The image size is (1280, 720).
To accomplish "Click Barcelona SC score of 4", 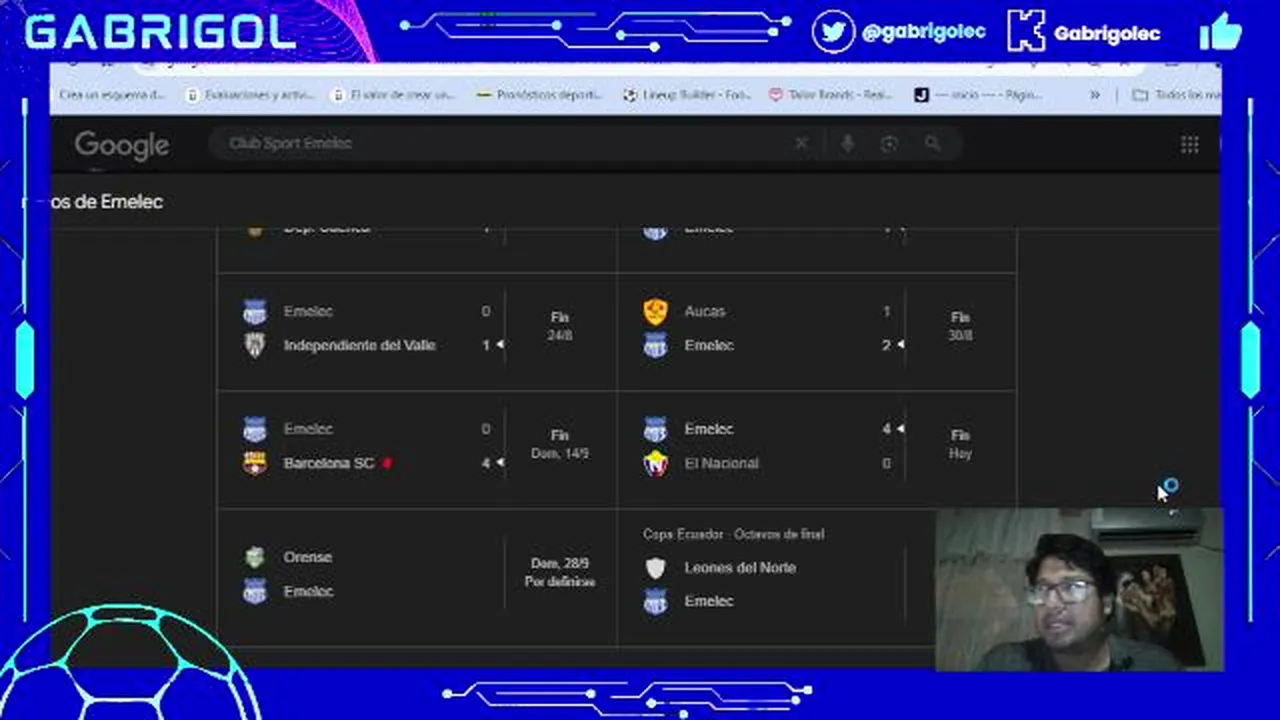I will click(x=486, y=463).
